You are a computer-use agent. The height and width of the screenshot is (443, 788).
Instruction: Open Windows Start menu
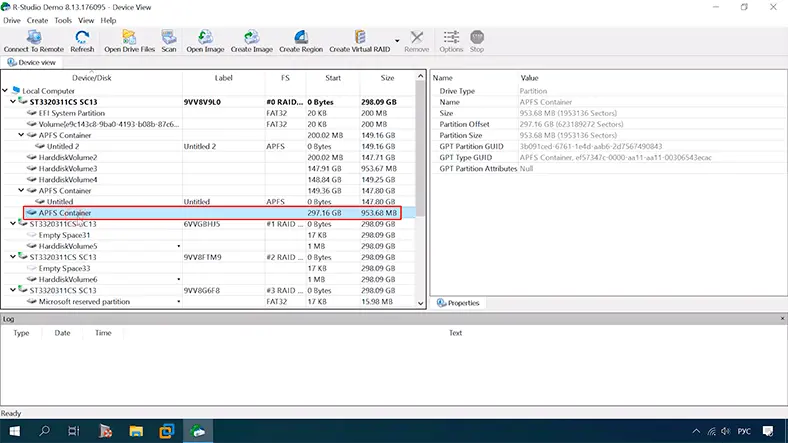point(15,431)
